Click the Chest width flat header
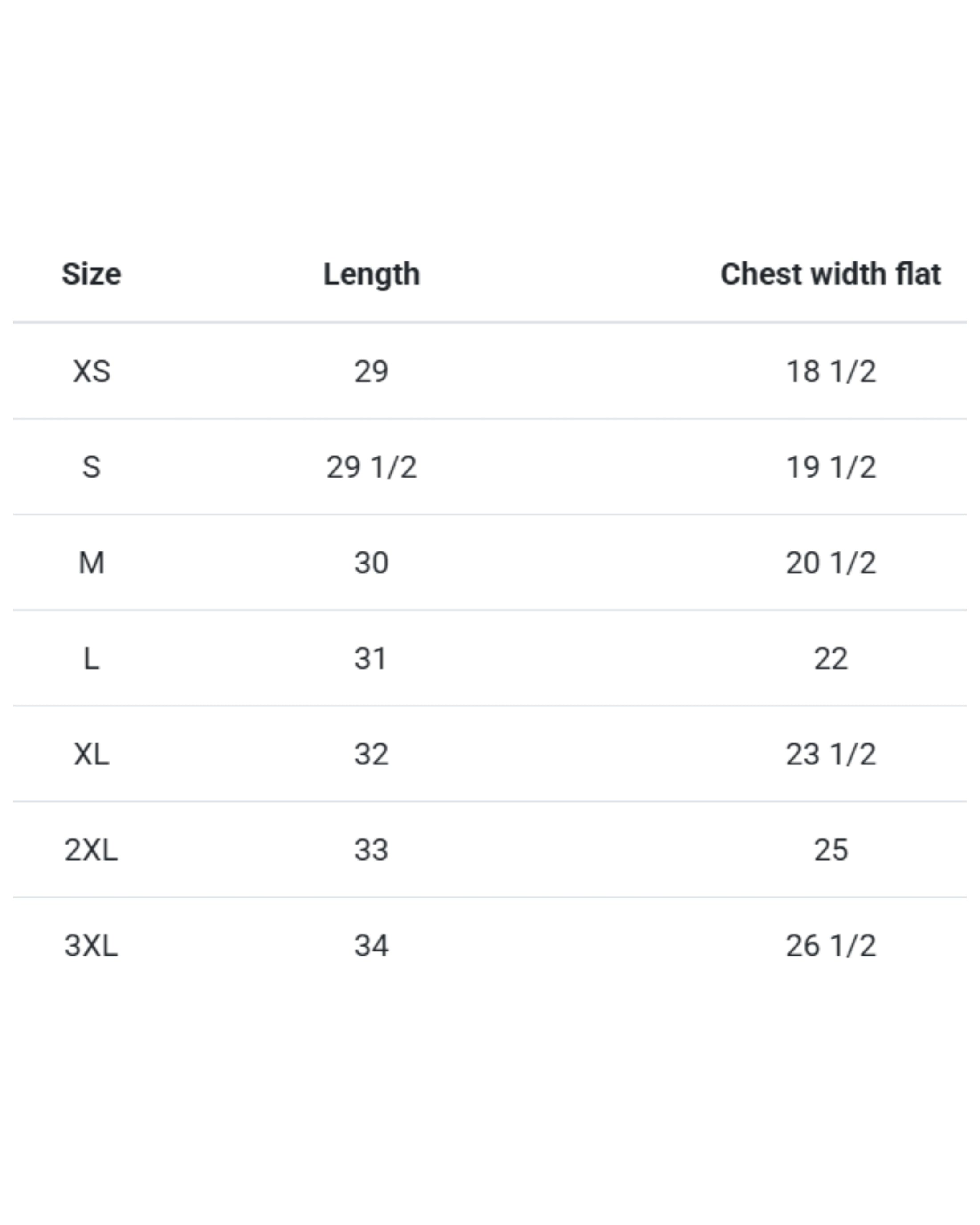 click(830, 274)
